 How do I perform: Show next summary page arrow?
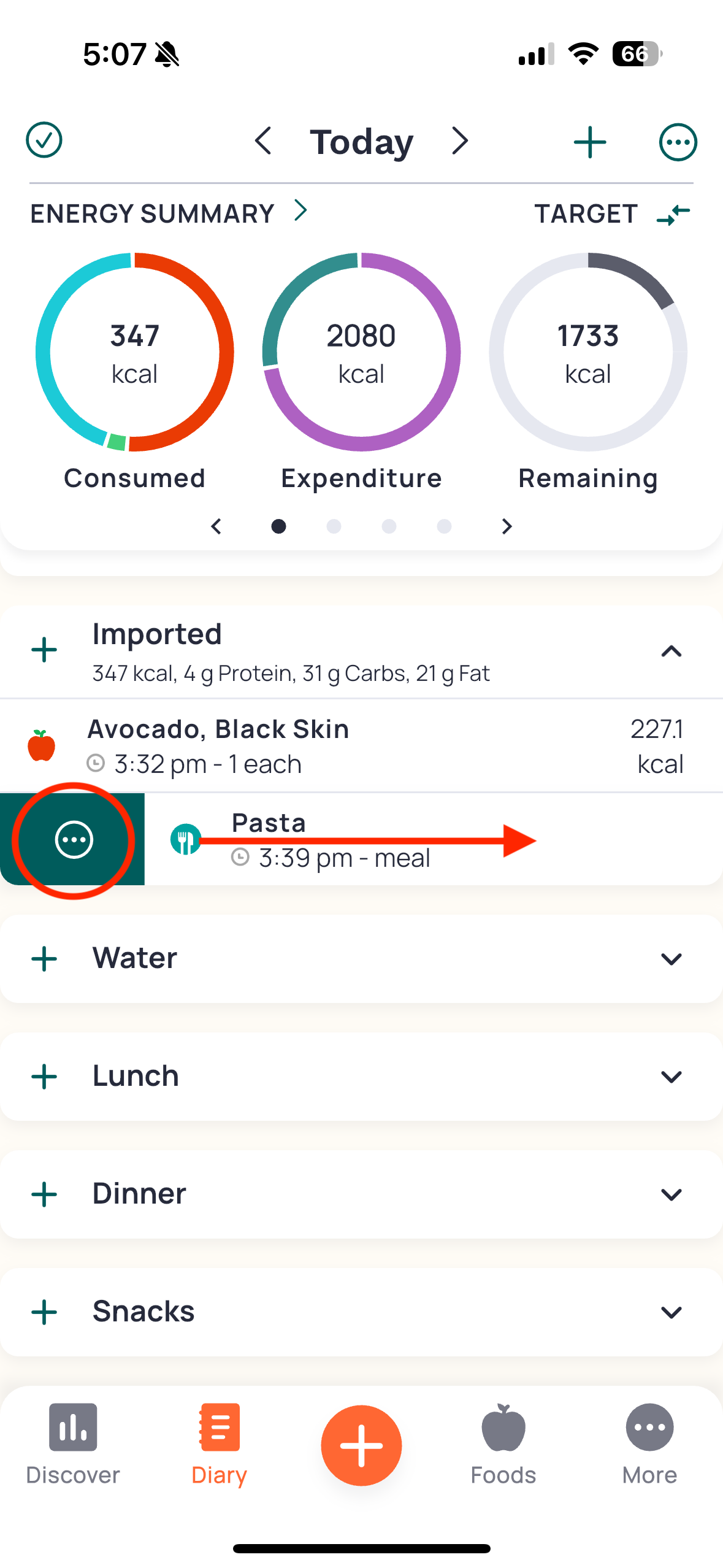click(x=507, y=526)
